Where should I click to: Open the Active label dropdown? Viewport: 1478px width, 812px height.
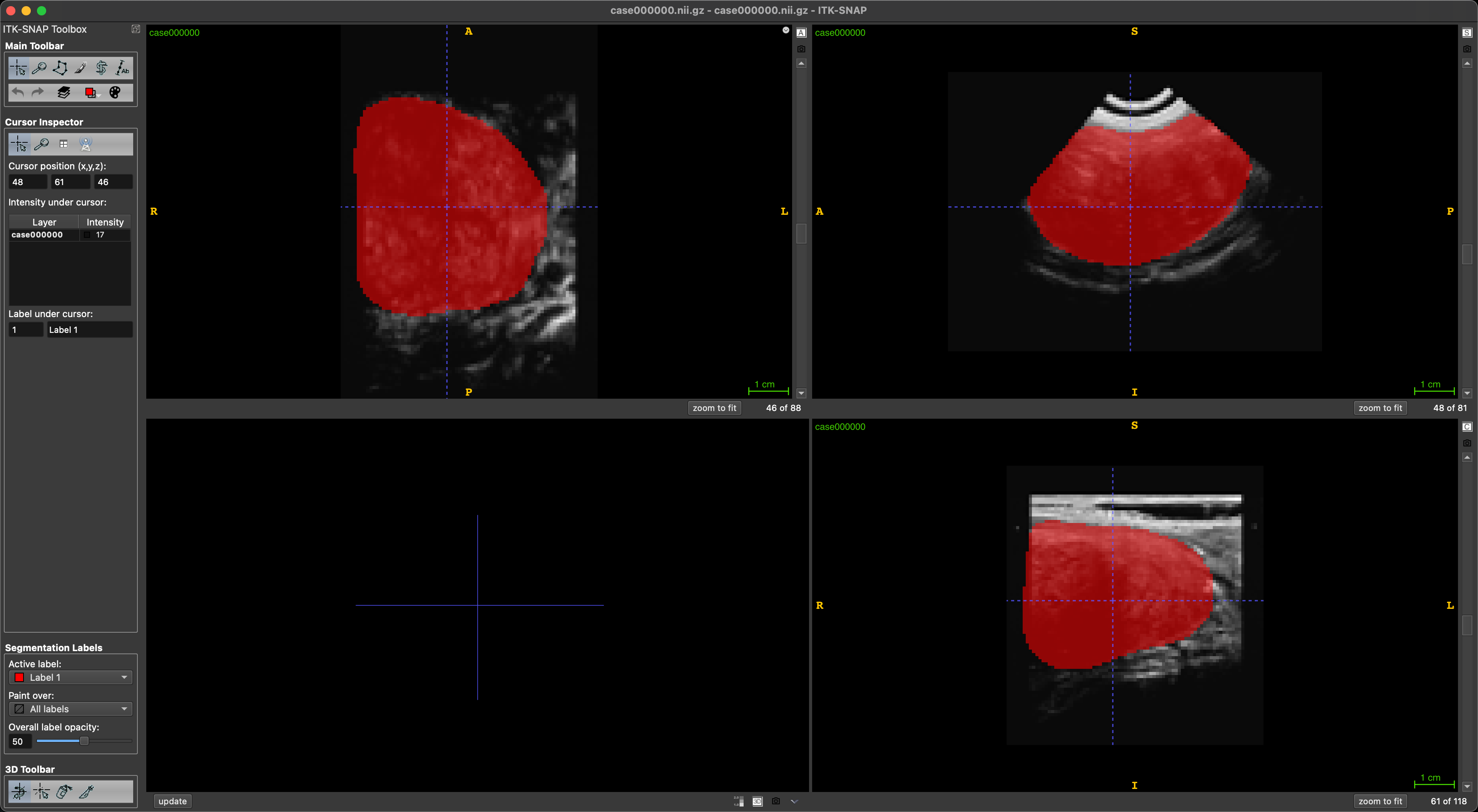coord(70,677)
